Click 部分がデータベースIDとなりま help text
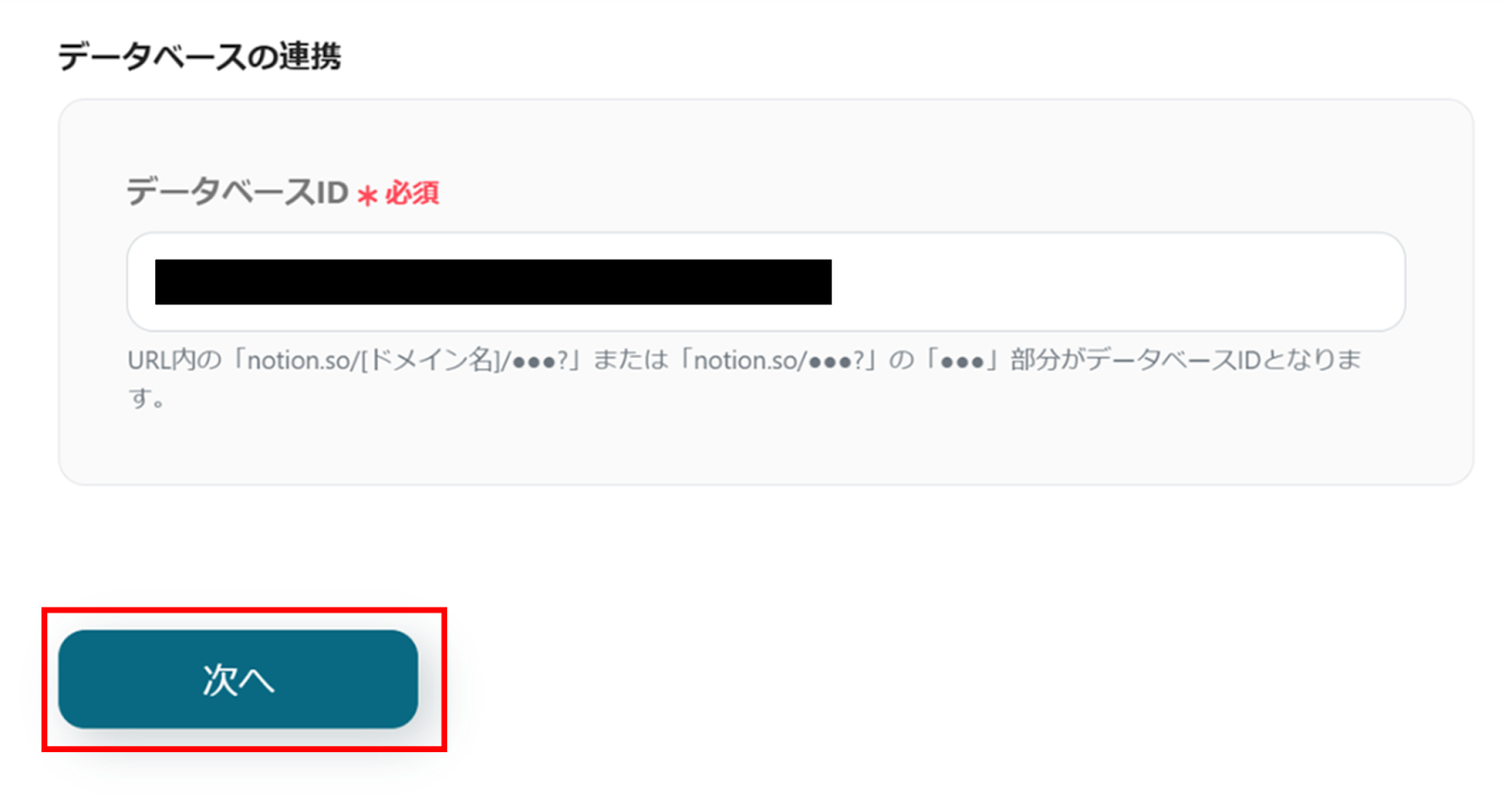Viewport: 1512px width, 804px height. click(x=1186, y=360)
